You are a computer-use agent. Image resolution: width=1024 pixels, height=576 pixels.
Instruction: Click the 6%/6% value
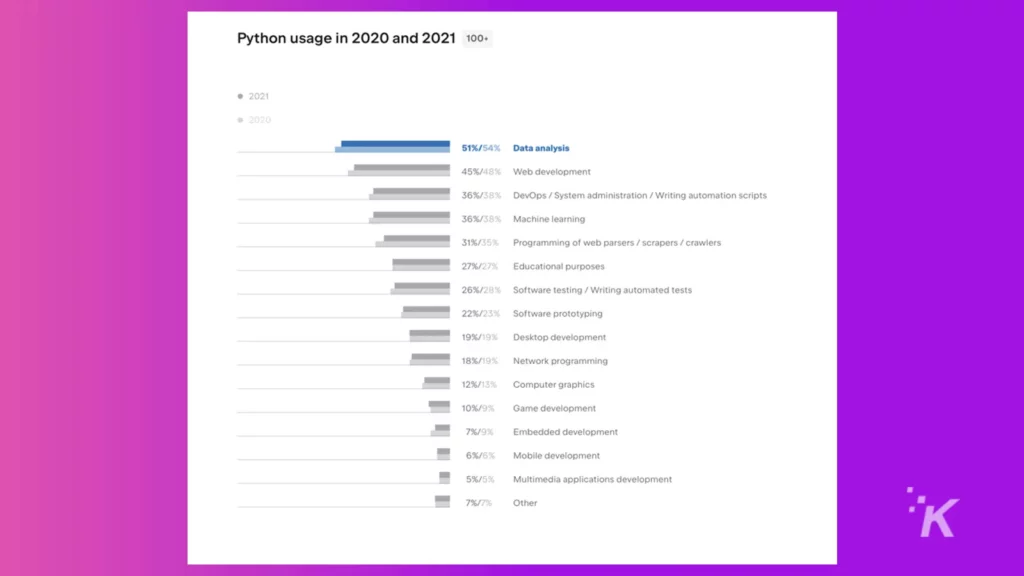pyautogui.click(x=480, y=455)
